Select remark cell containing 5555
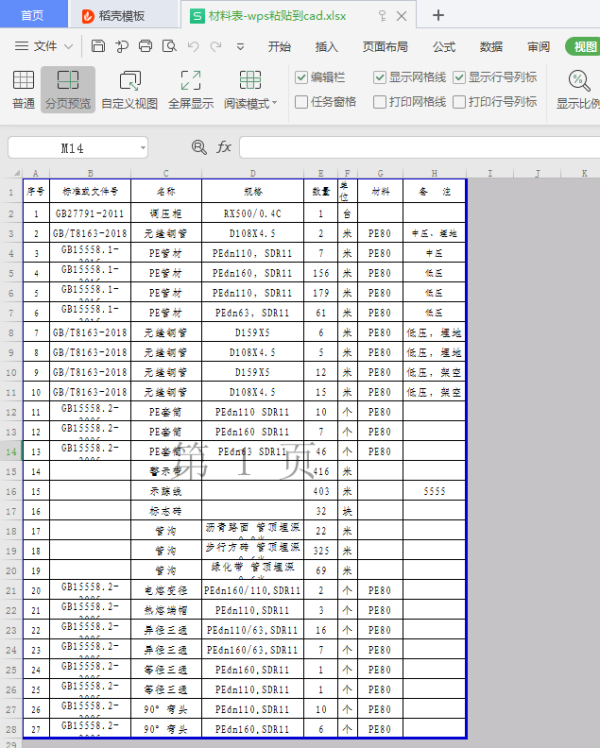 point(434,491)
